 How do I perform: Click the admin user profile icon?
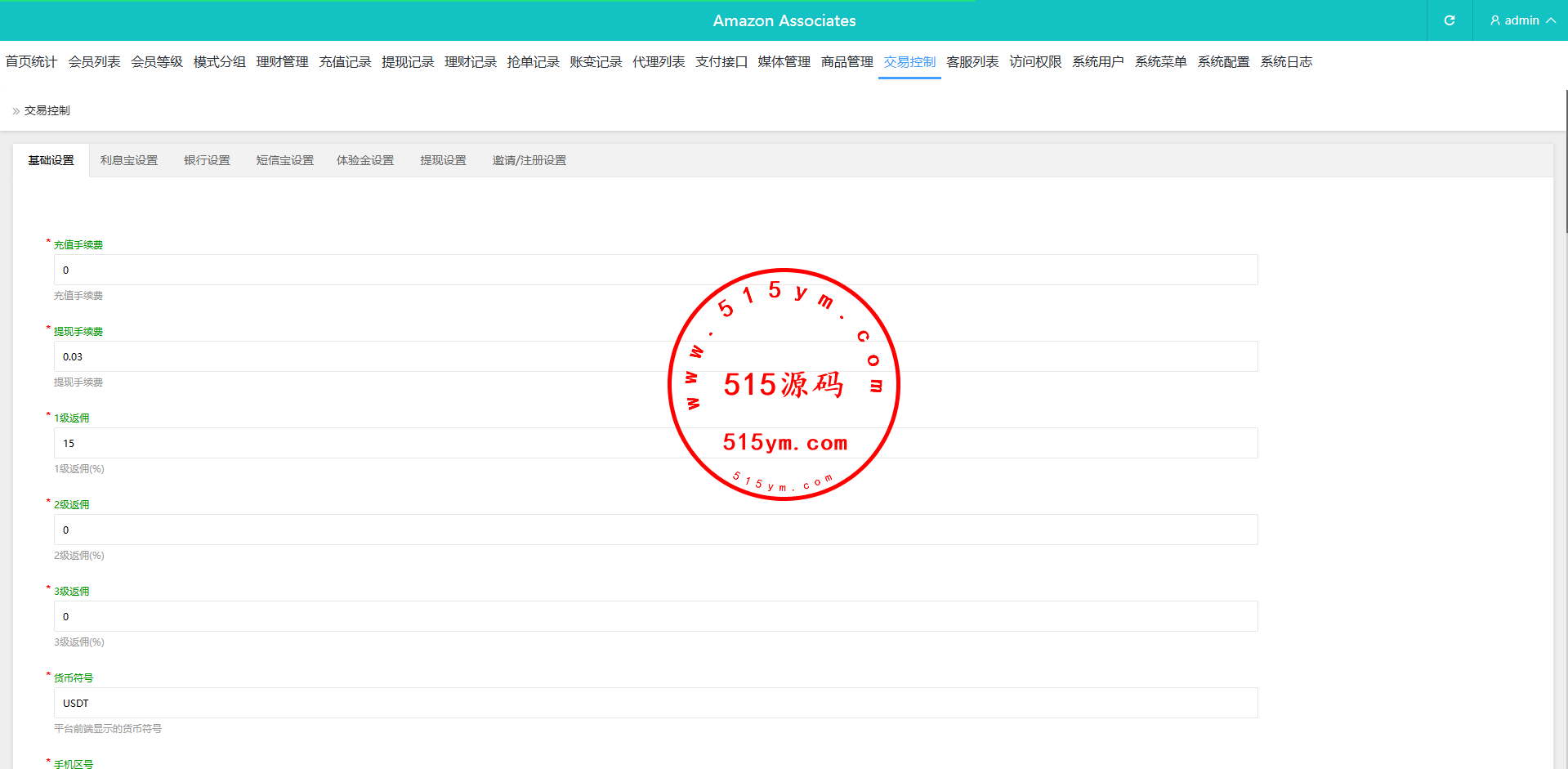point(1494,20)
